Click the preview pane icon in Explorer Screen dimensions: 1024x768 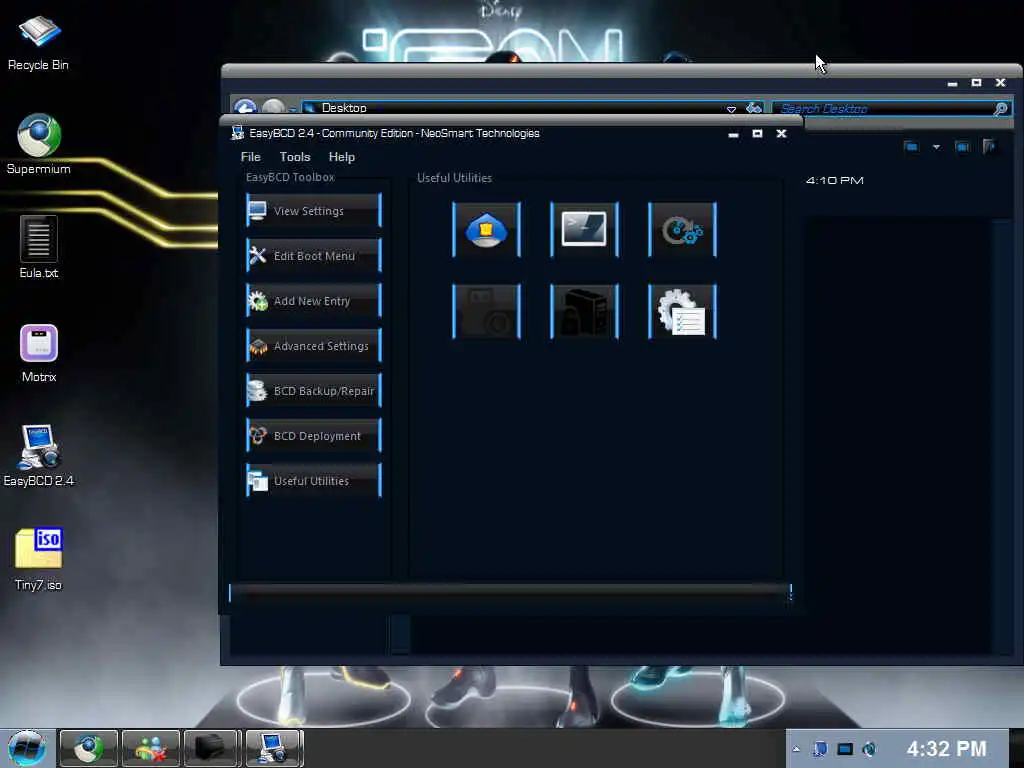point(962,146)
